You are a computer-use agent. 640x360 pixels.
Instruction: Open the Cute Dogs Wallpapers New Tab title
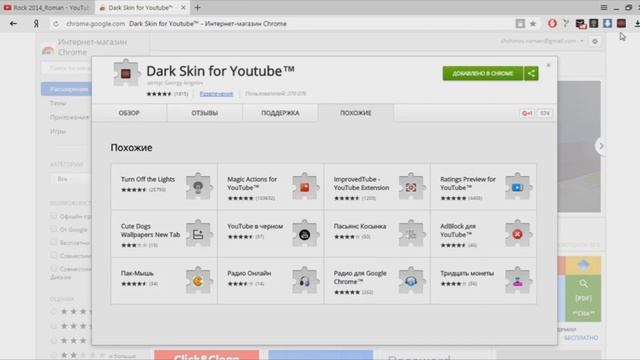tap(150, 230)
